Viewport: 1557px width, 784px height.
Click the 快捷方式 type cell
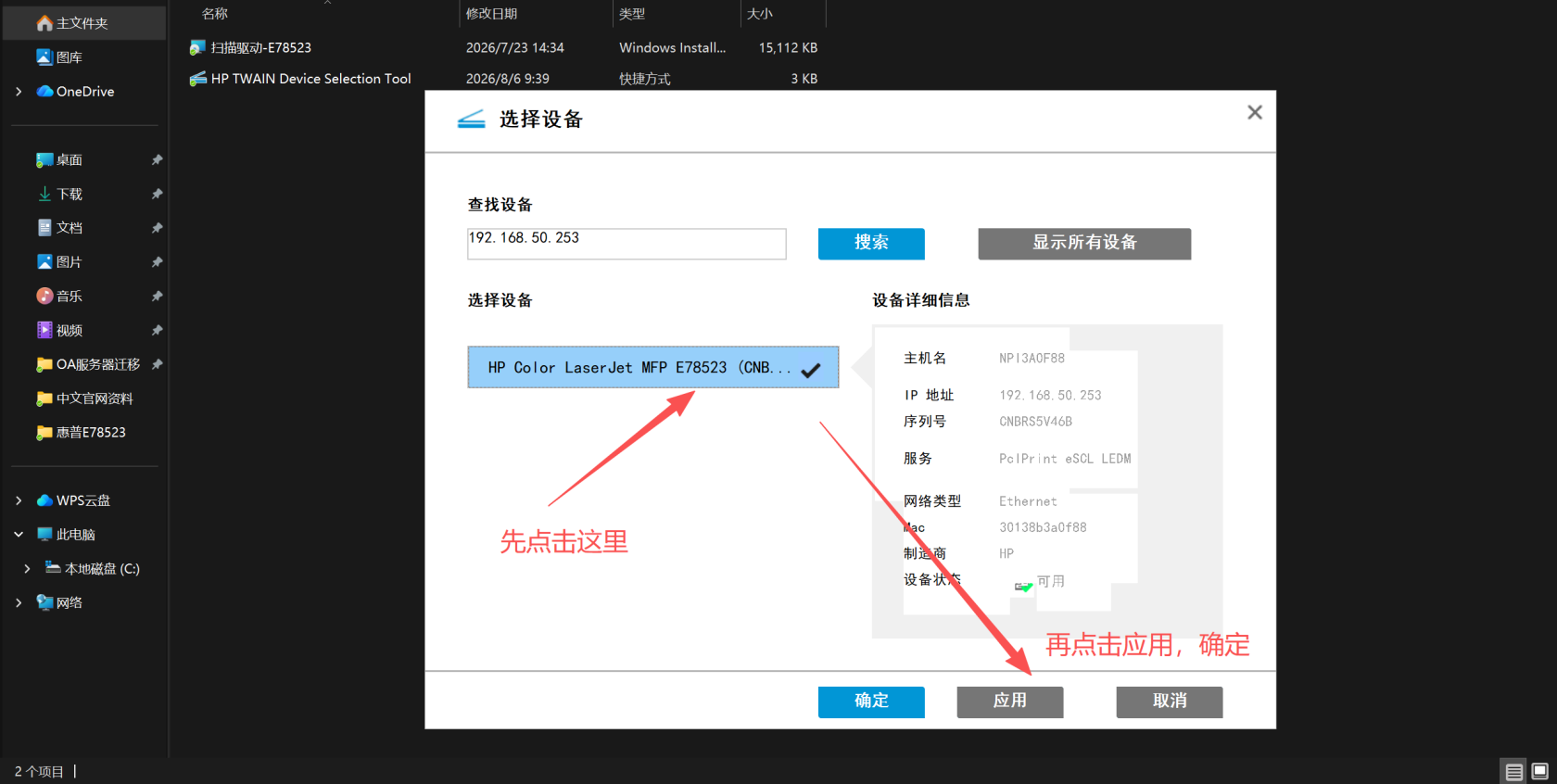[645, 79]
